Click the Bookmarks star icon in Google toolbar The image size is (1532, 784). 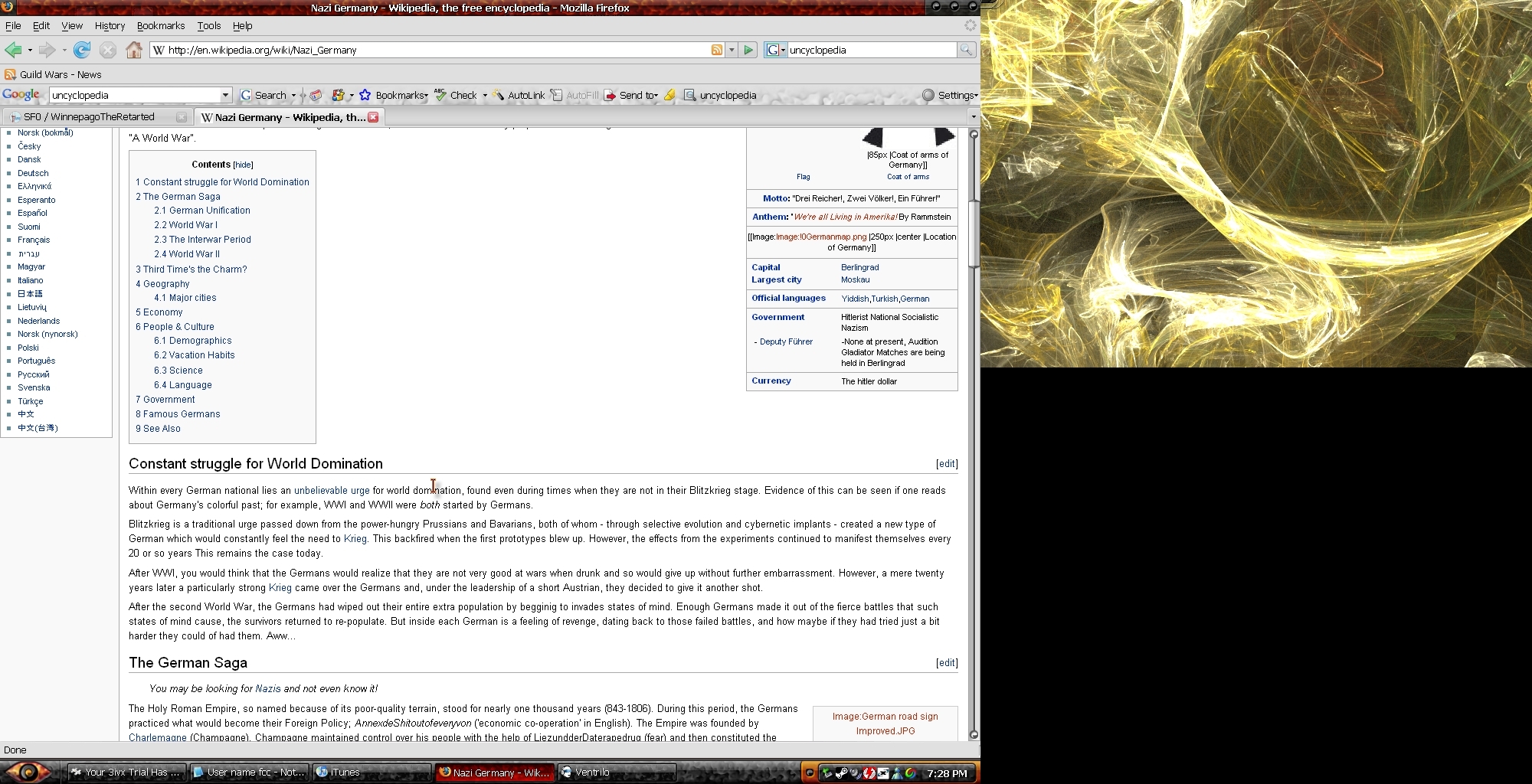365,95
